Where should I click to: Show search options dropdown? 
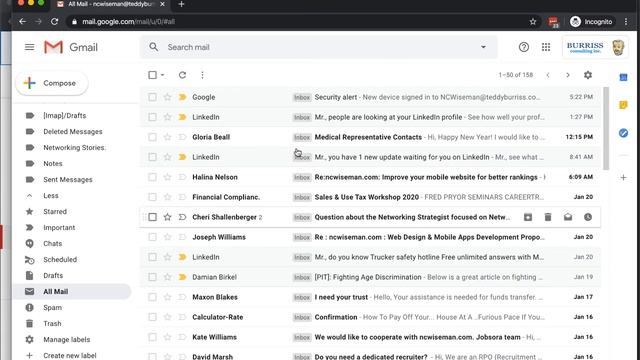coord(483,47)
